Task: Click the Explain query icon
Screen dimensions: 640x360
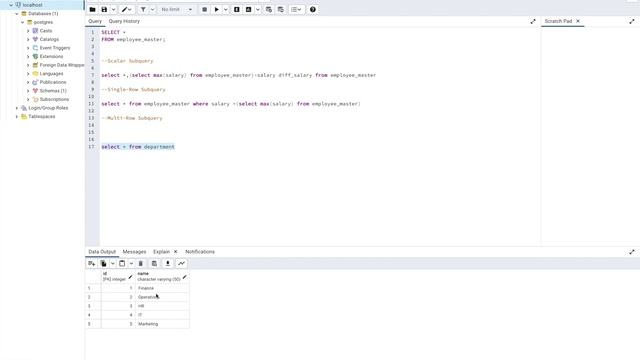Action: [237, 9]
